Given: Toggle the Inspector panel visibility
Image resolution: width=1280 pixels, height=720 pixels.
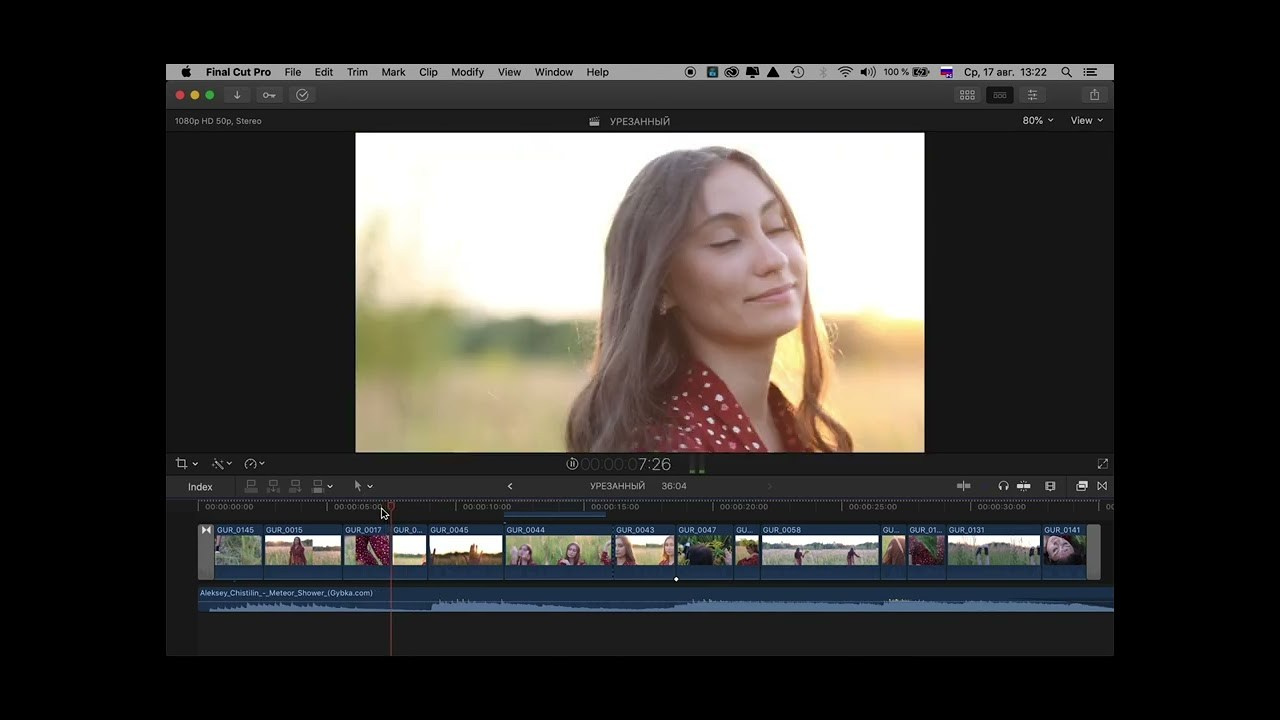Looking at the screenshot, I should point(1032,95).
